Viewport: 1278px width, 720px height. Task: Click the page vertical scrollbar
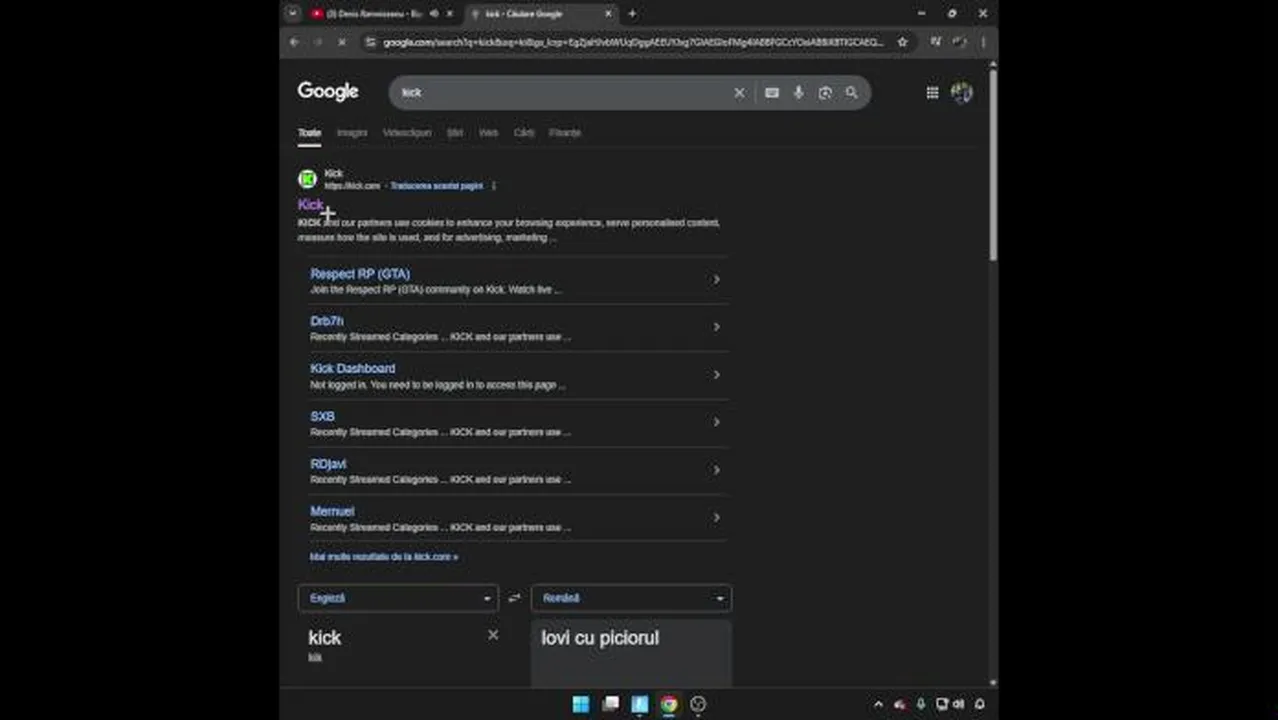coord(993,165)
